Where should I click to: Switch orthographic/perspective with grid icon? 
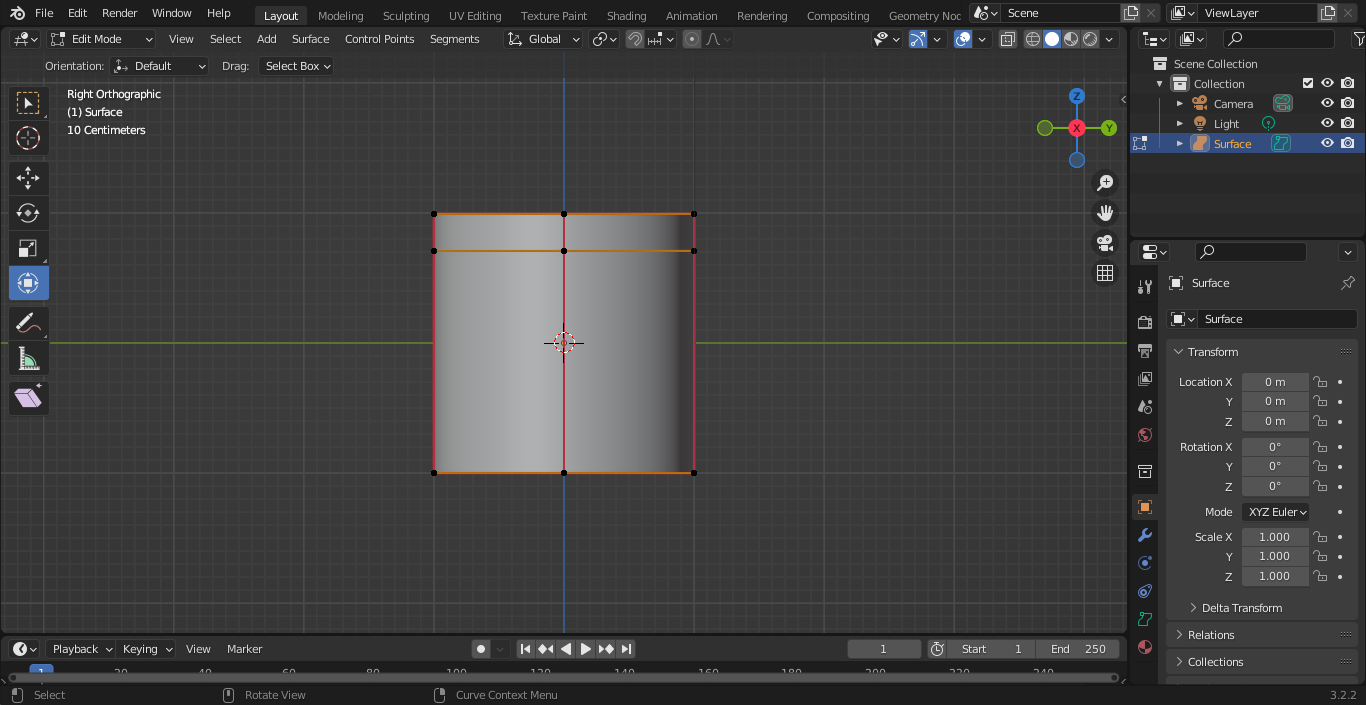[1105, 273]
